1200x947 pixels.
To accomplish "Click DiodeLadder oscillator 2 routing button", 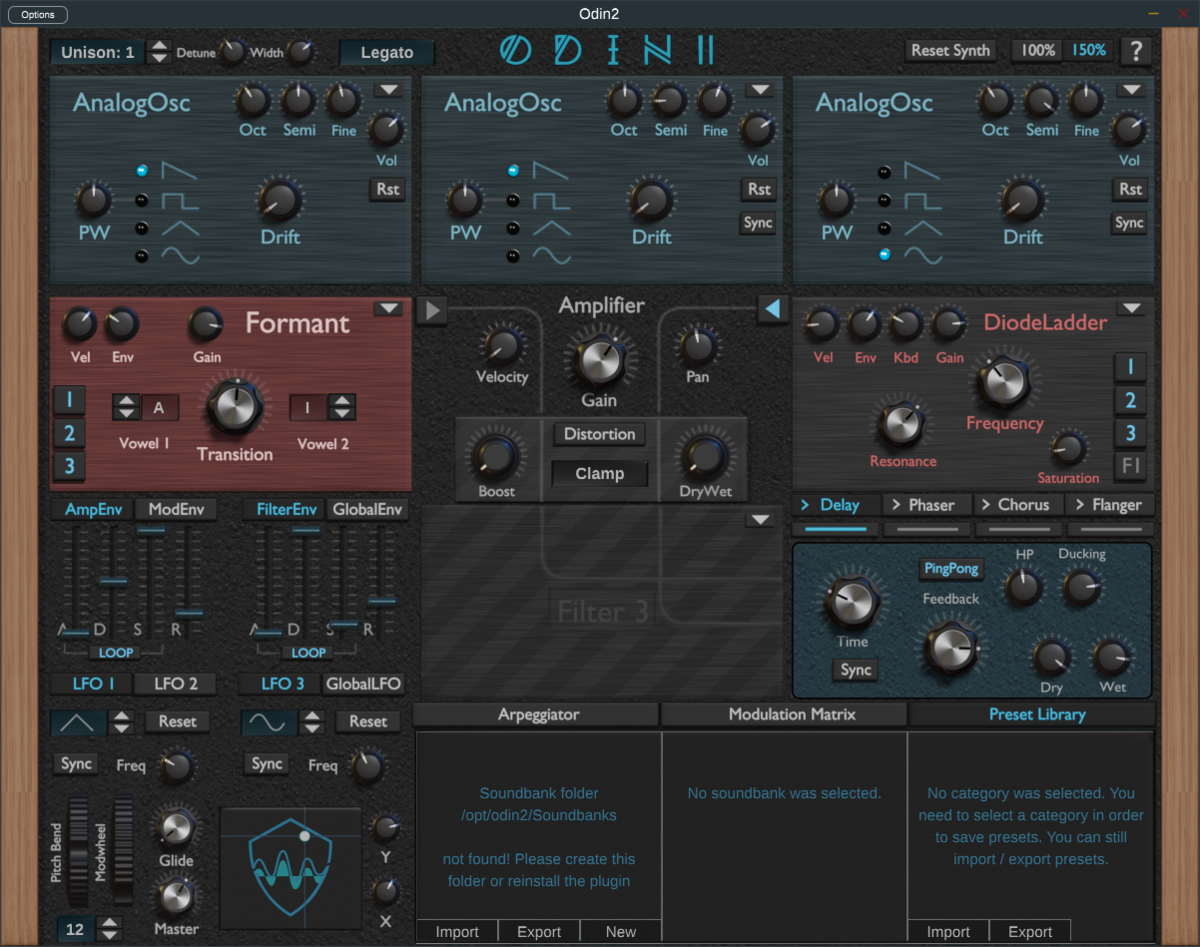I will [1130, 401].
